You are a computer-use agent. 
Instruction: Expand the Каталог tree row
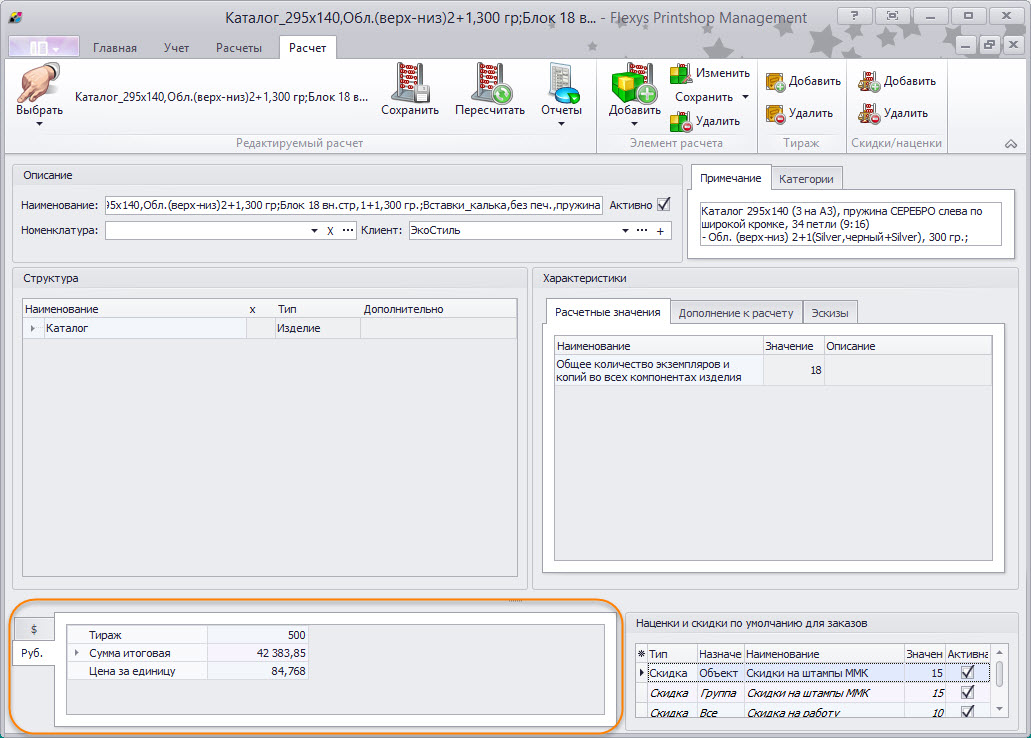[33, 328]
